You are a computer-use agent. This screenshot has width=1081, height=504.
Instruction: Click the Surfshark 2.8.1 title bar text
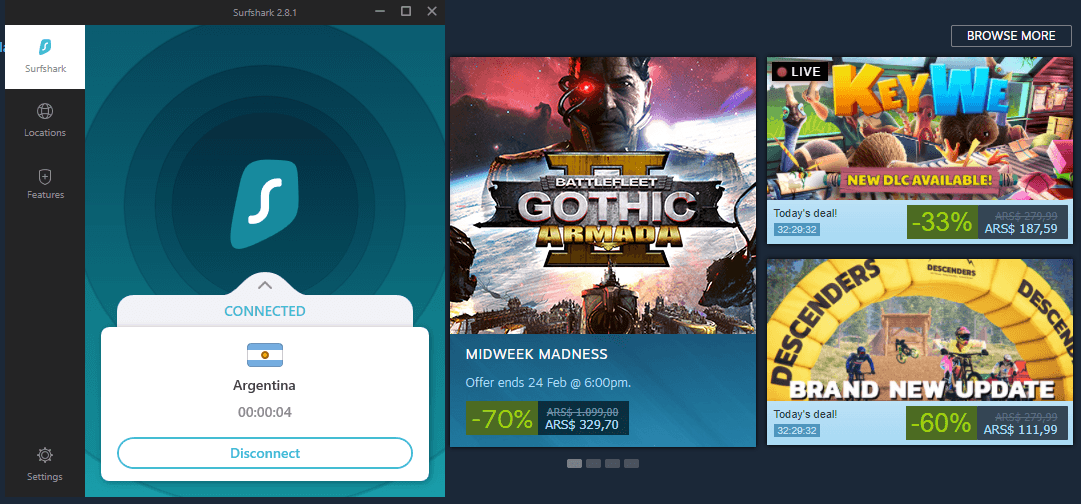coord(265,12)
